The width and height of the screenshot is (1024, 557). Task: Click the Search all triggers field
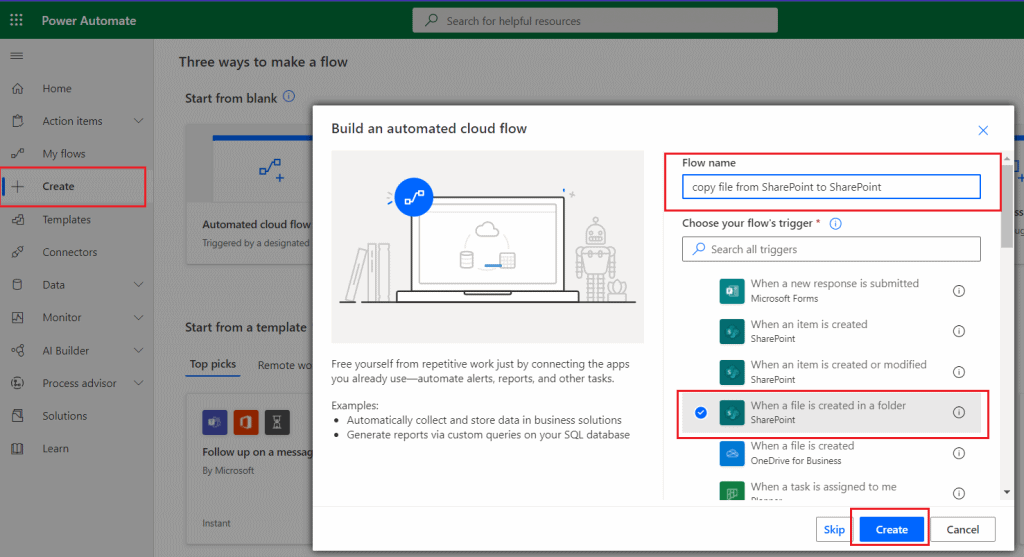(x=831, y=249)
